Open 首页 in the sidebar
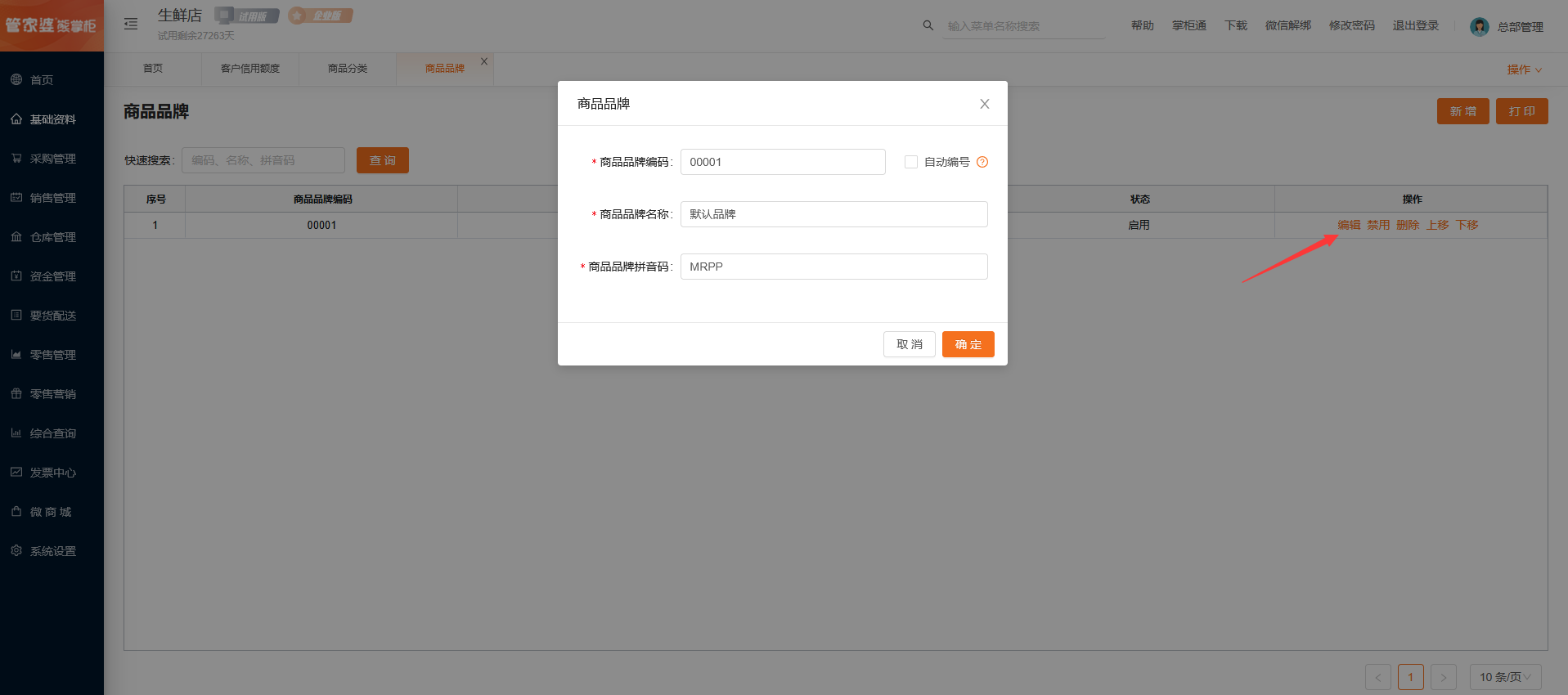The width and height of the screenshot is (1568, 695). [52, 80]
